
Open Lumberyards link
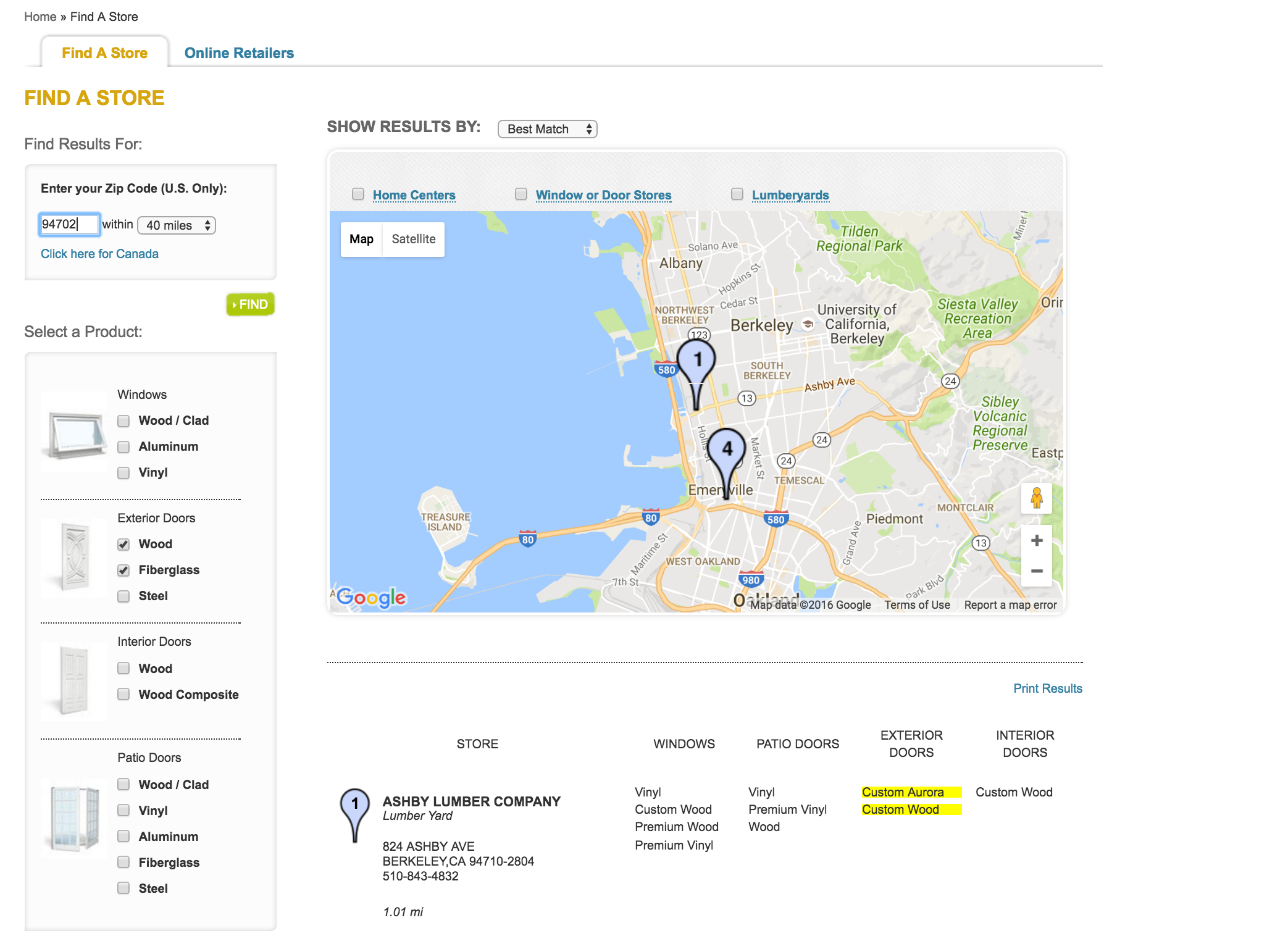coord(790,195)
